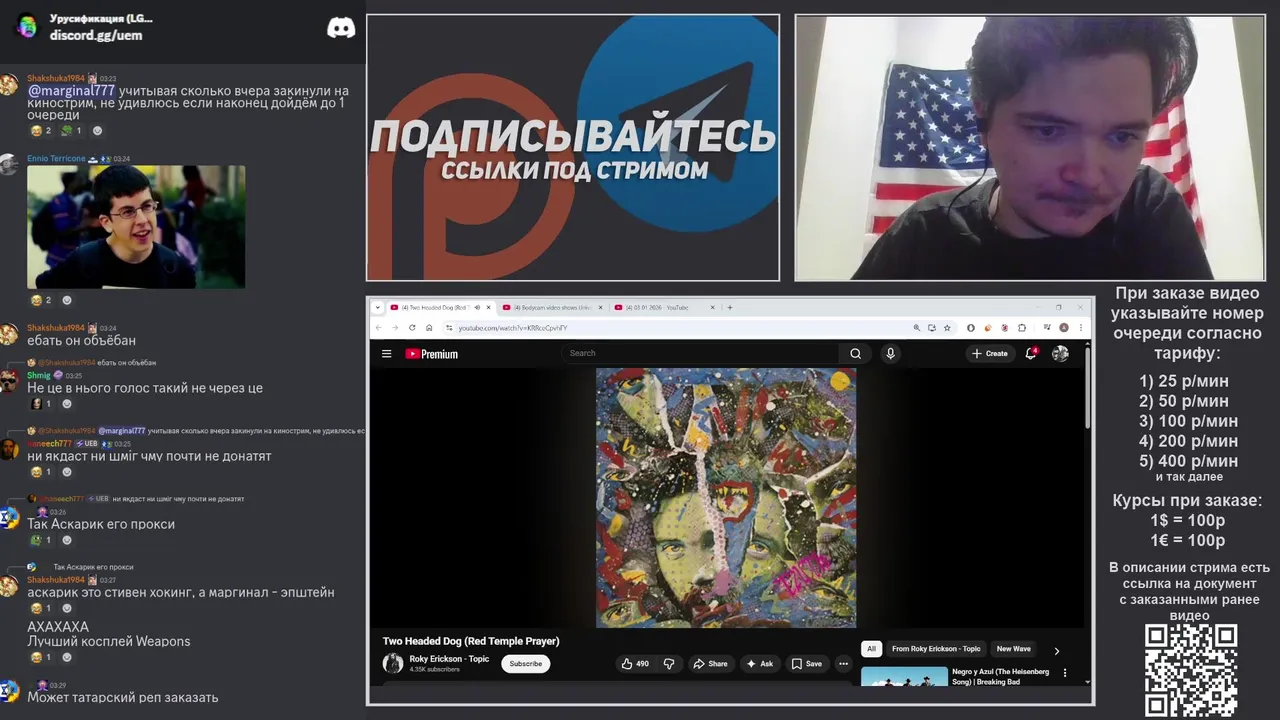Open a new browser tab with plus
The image size is (1280, 720).
pos(729,307)
